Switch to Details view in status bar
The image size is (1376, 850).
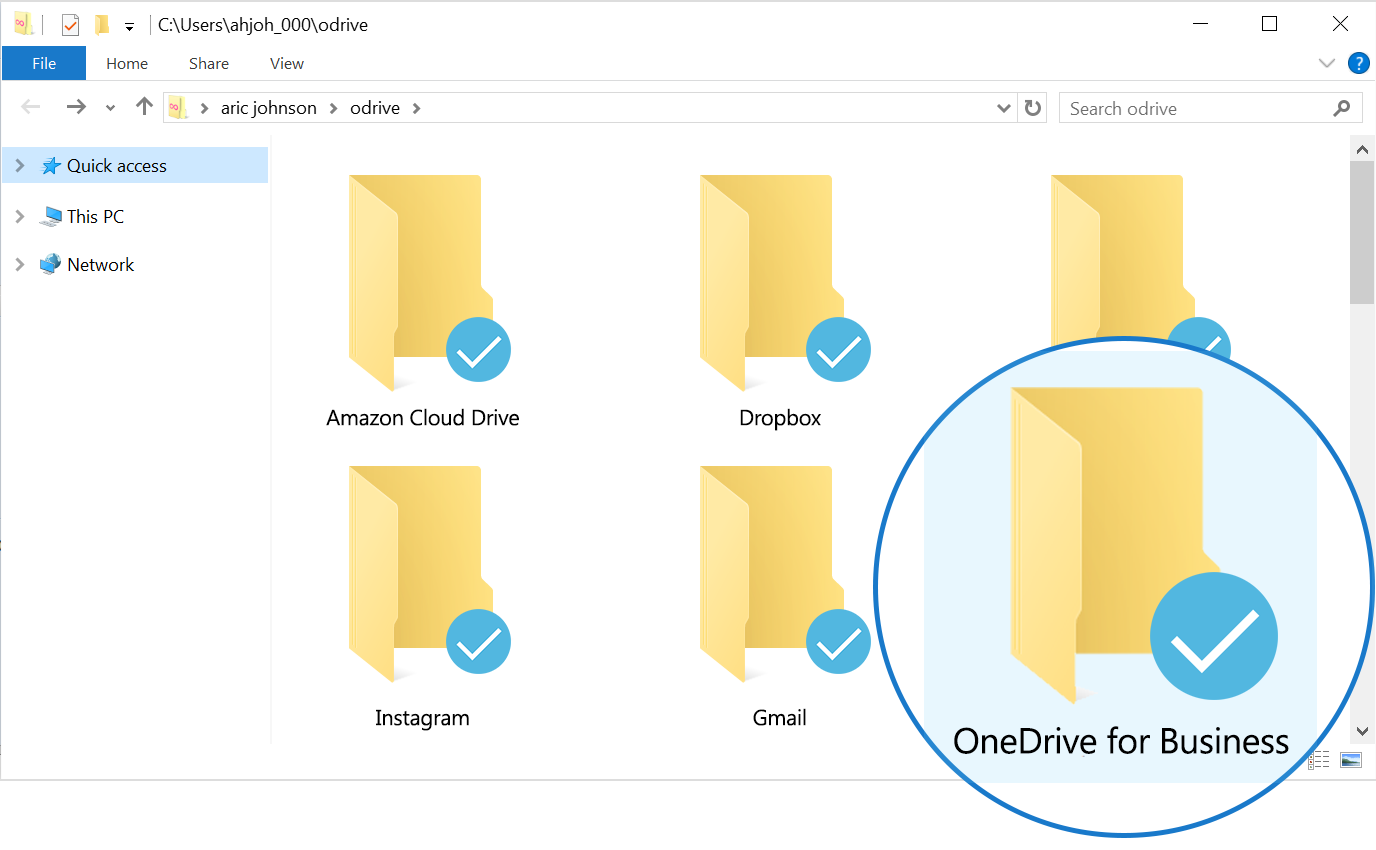(x=1318, y=760)
